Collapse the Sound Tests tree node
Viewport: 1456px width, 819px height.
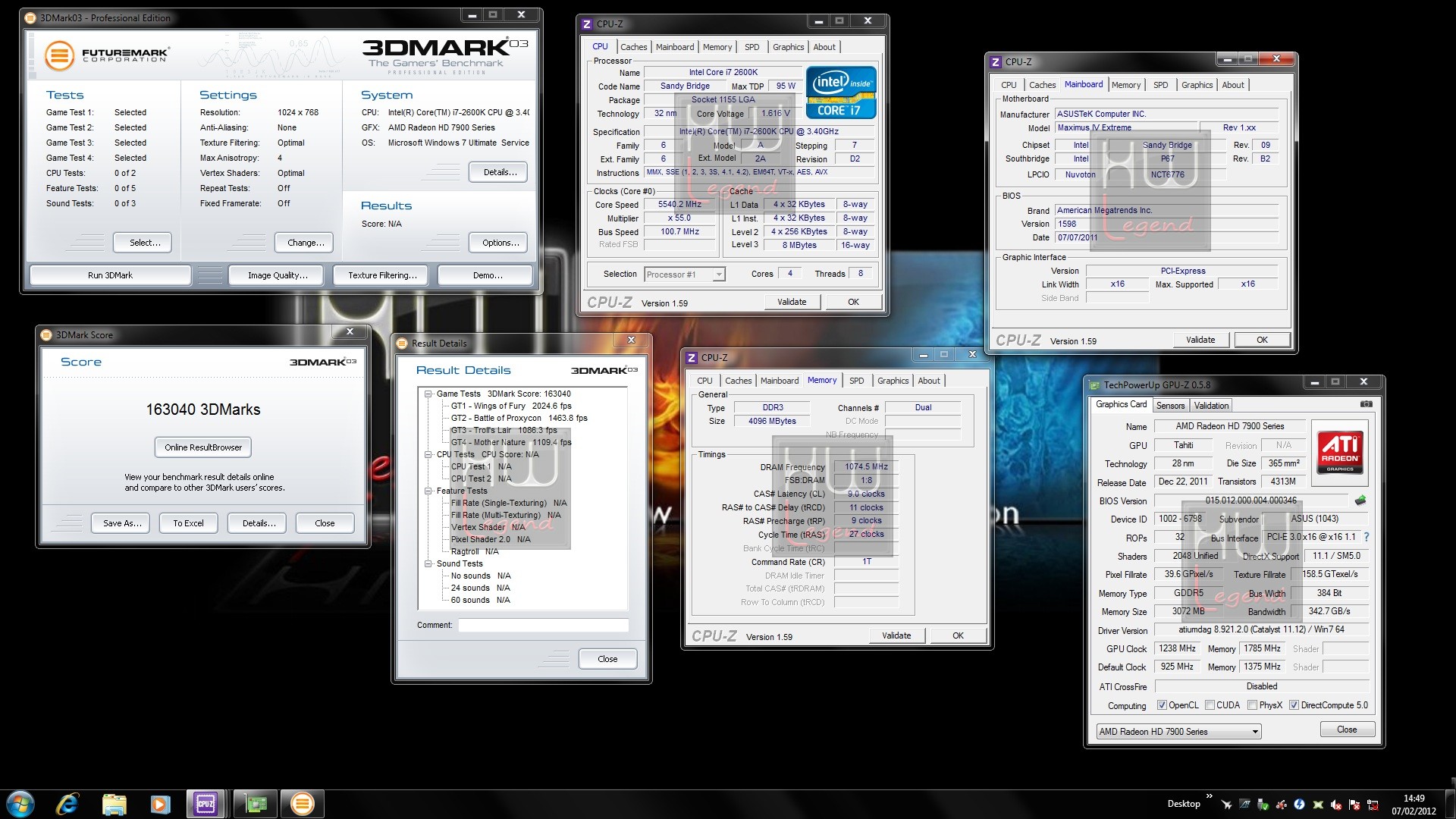coord(428,564)
